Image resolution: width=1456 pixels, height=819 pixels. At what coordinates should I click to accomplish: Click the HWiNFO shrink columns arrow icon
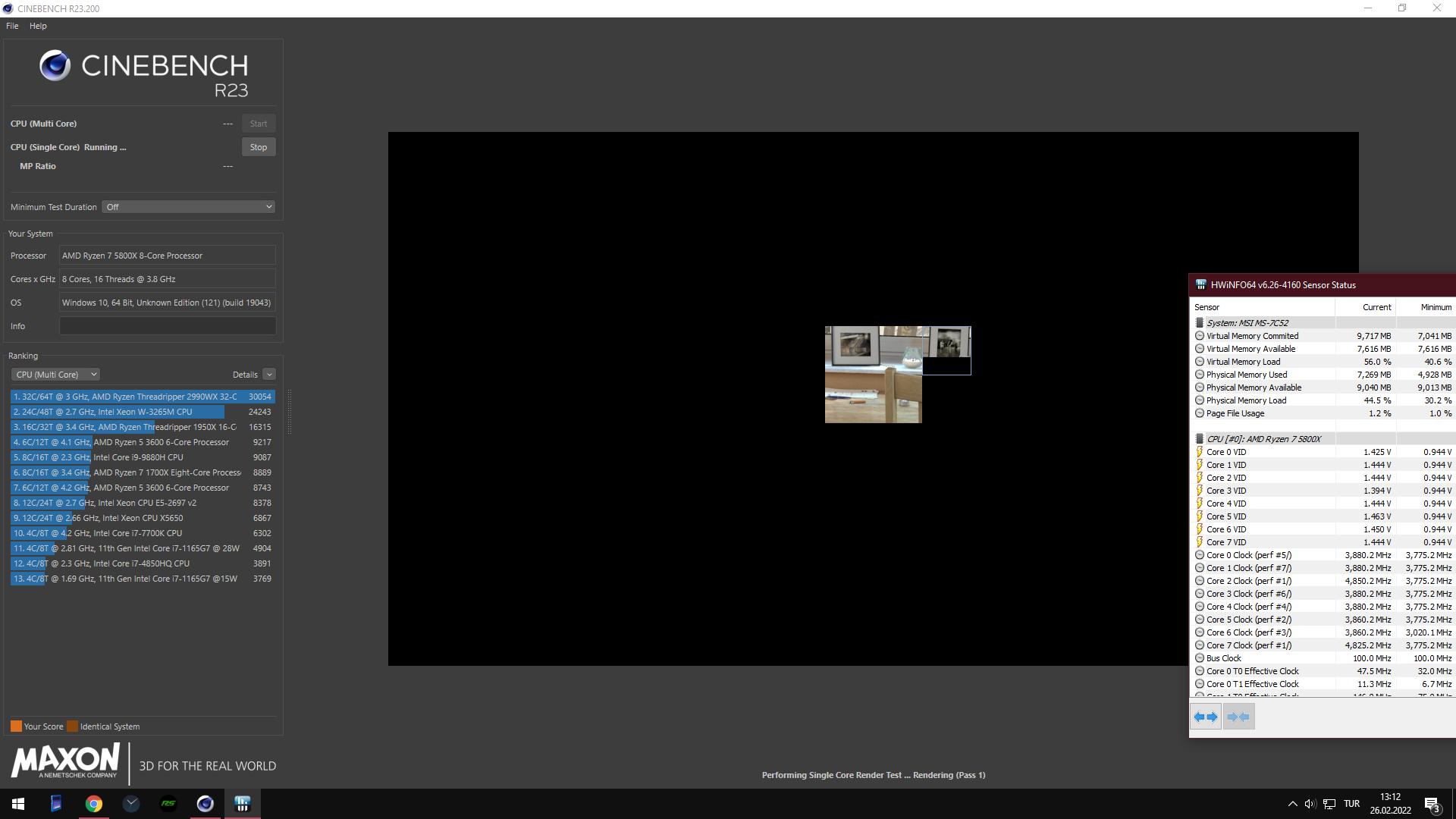tap(1238, 717)
